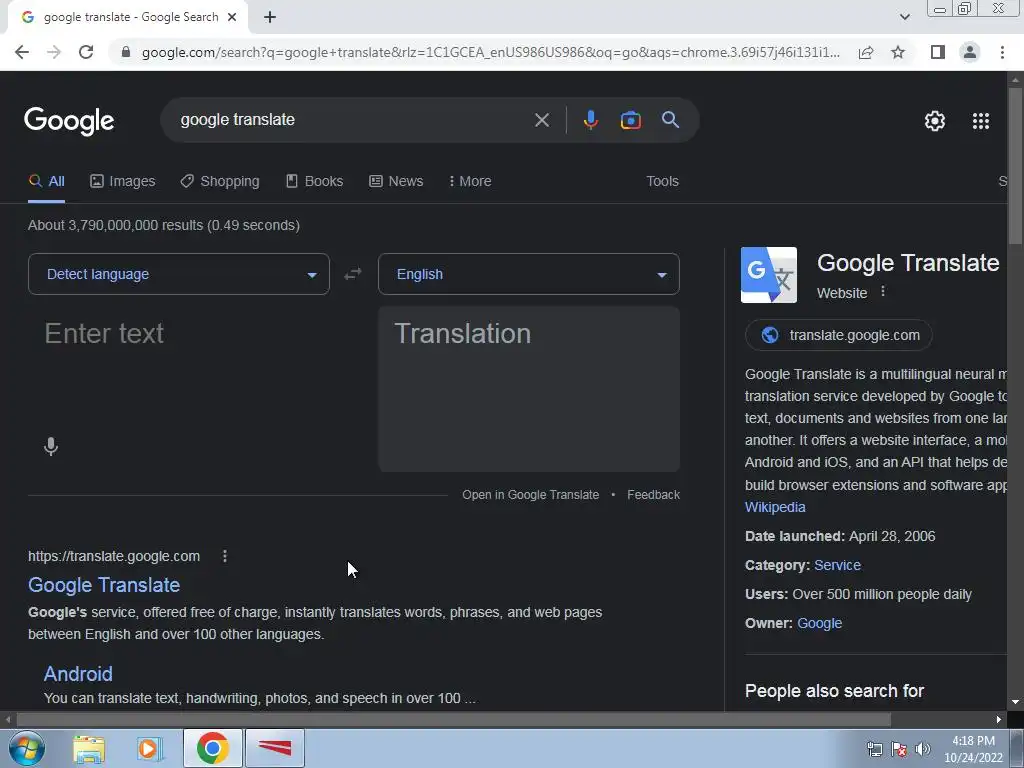The width and height of the screenshot is (1024, 768).
Task: Click the result count text
Action: pyautogui.click(x=164, y=225)
